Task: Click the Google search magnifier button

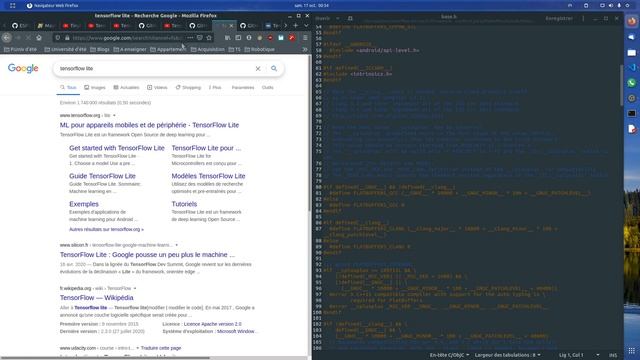Action: pos(274,69)
